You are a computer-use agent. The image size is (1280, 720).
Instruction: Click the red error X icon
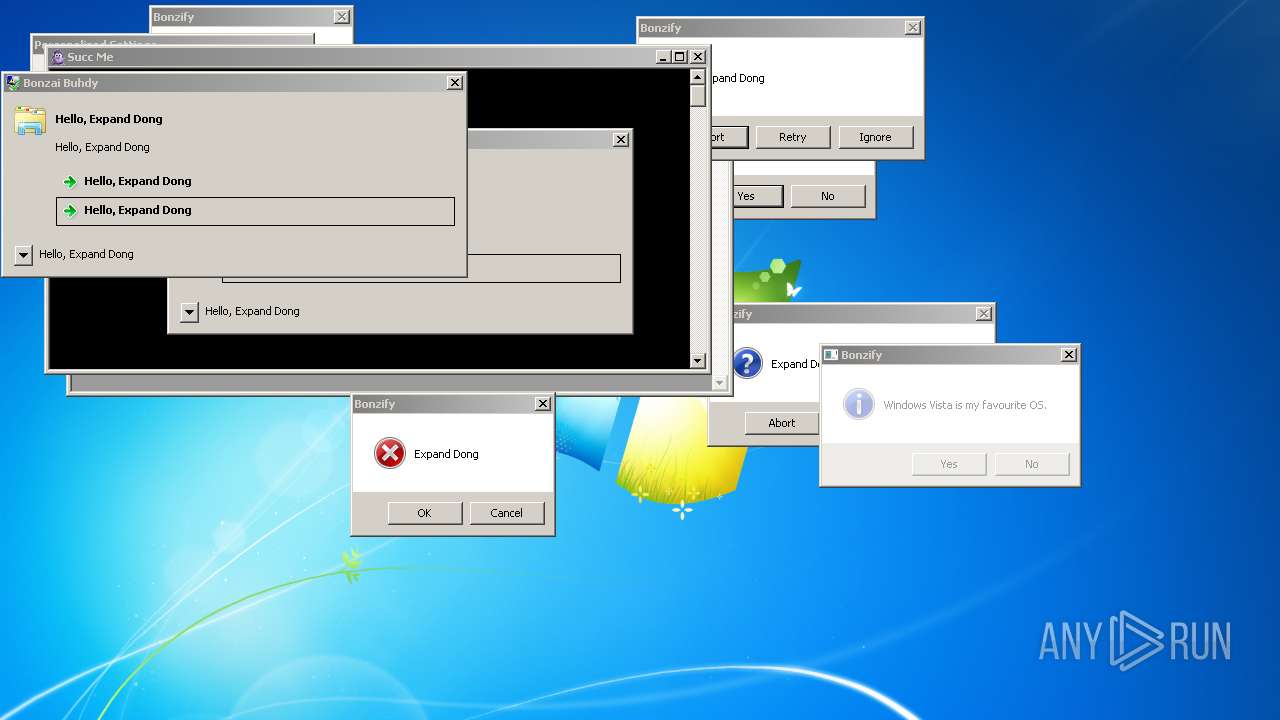(390, 453)
